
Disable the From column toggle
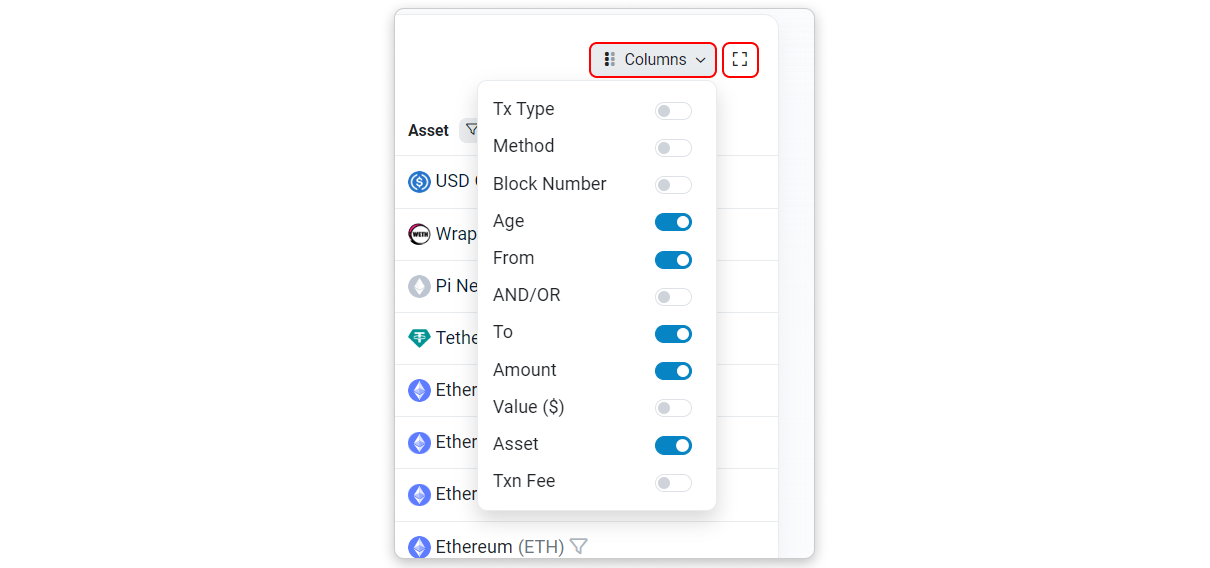[x=673, y=260]
